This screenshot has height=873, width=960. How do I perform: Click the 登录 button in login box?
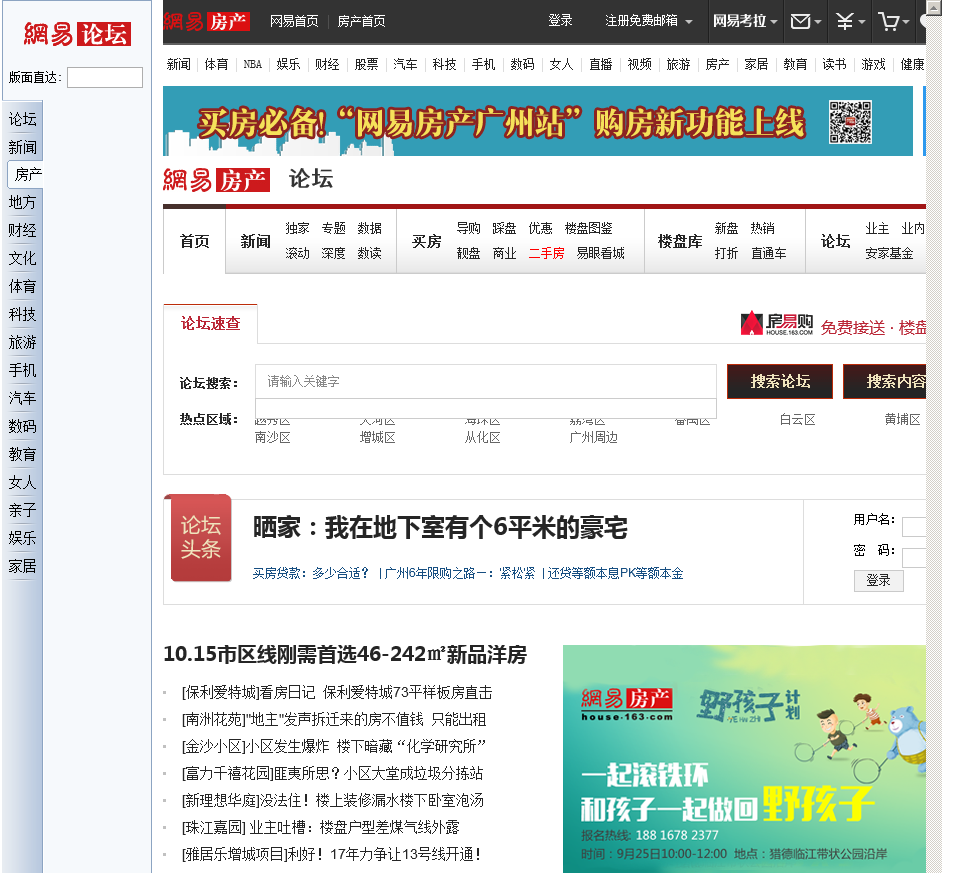(879, 580)
